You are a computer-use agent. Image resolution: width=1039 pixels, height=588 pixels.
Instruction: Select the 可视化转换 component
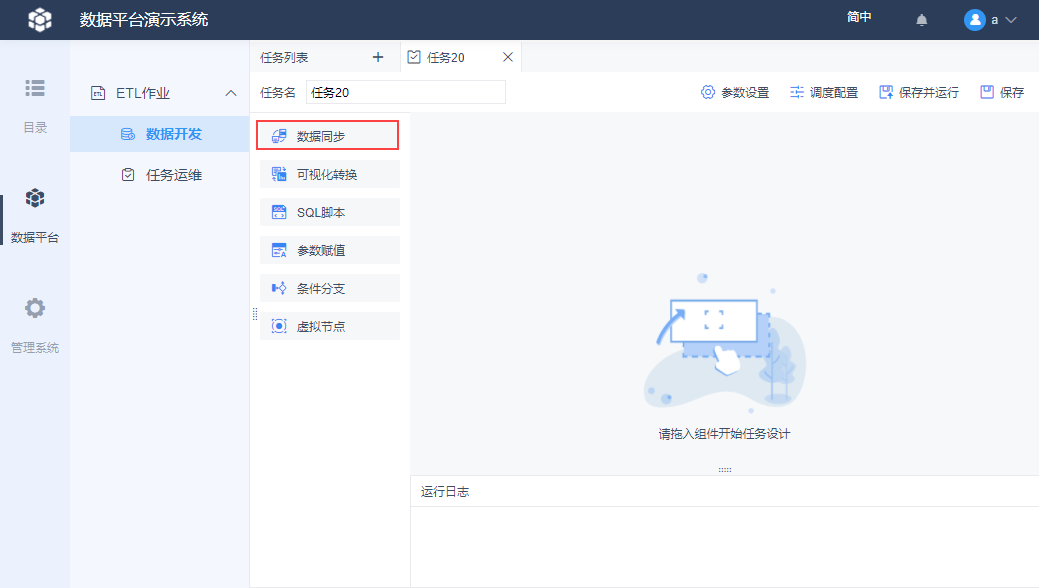pyautogui.click(x=329, y=174)
